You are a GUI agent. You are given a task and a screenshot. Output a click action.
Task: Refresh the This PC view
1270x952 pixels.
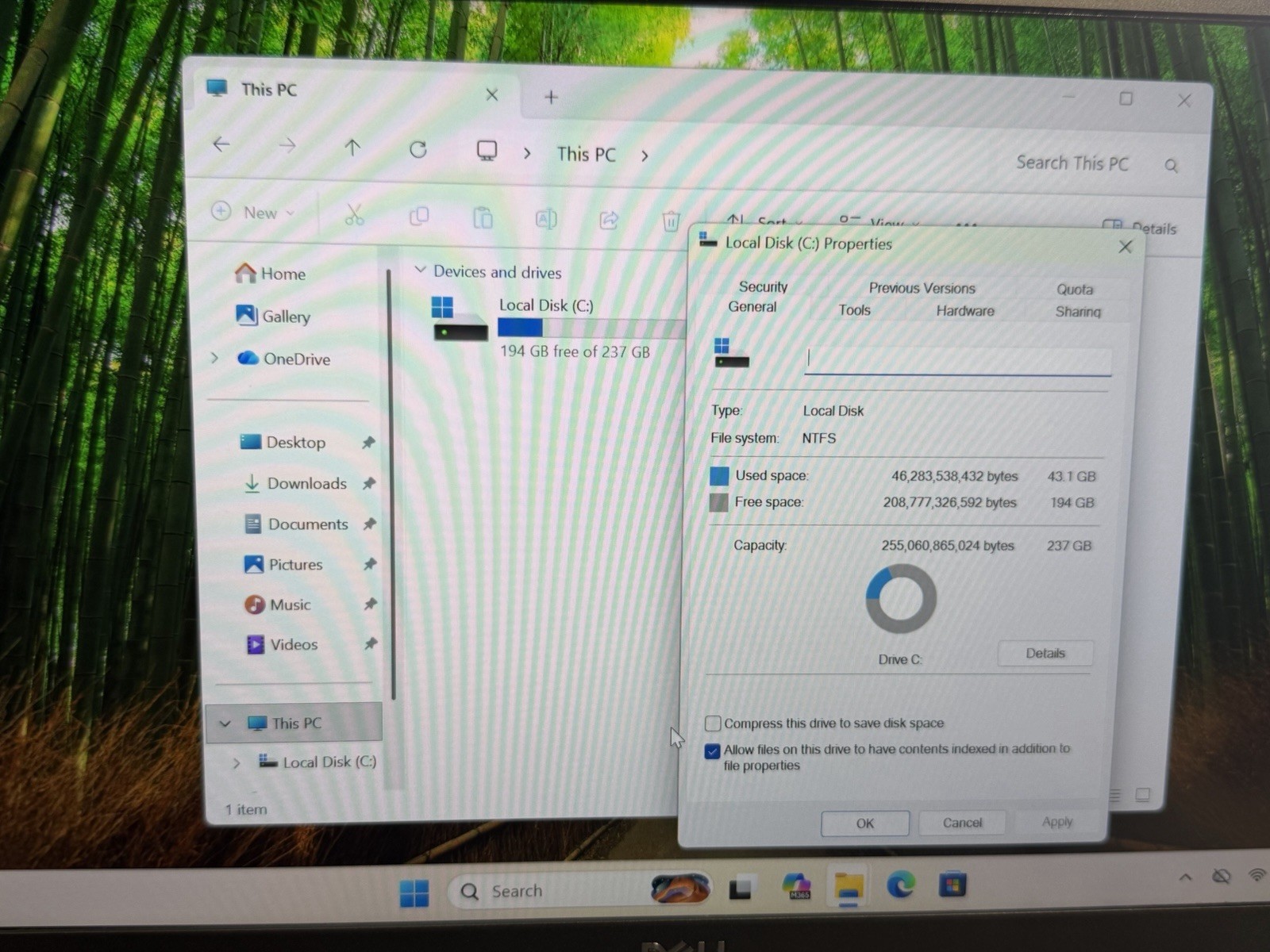[418, 149]
